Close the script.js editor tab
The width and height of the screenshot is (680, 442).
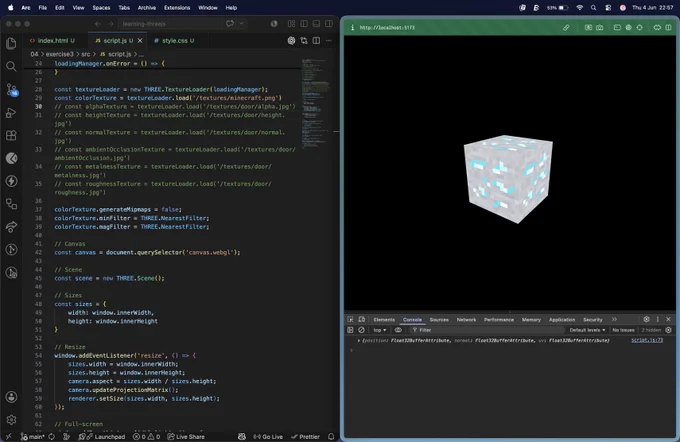pyautogui.click(x=140, y=40)
